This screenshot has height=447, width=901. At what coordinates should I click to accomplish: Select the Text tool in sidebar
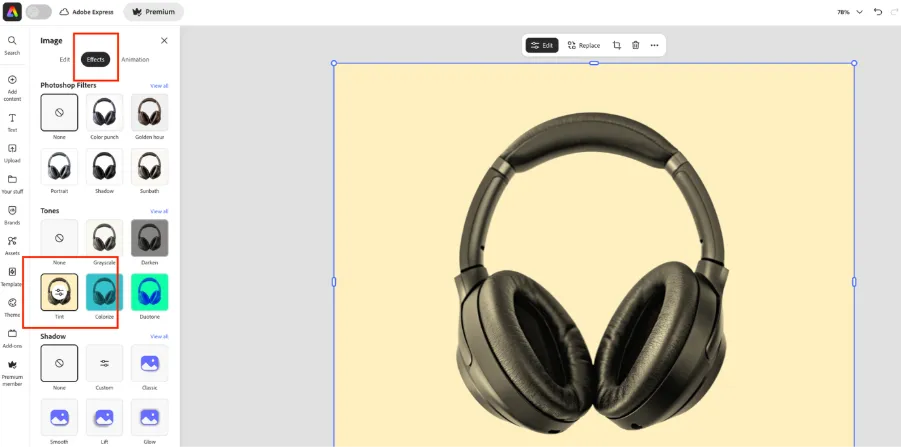[12, 122]
